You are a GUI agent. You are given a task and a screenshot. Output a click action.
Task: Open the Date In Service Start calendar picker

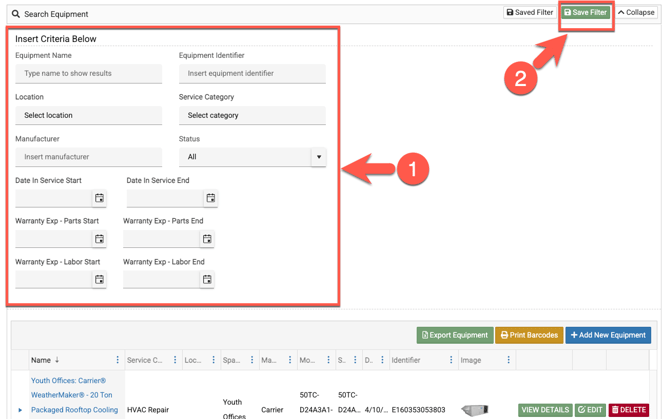pos(99,198)
